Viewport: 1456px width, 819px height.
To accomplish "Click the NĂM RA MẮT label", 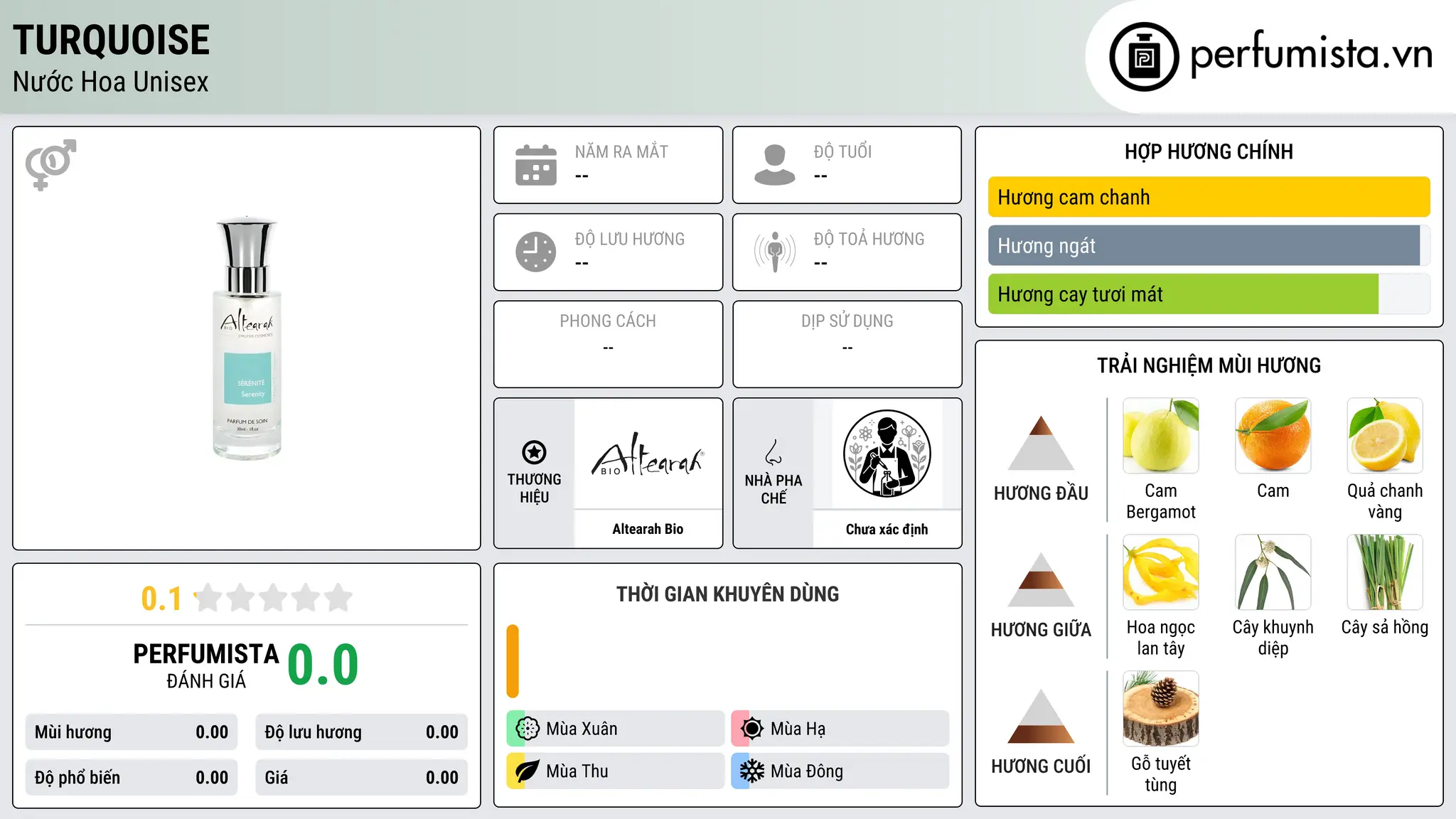I will coord(621,151).
